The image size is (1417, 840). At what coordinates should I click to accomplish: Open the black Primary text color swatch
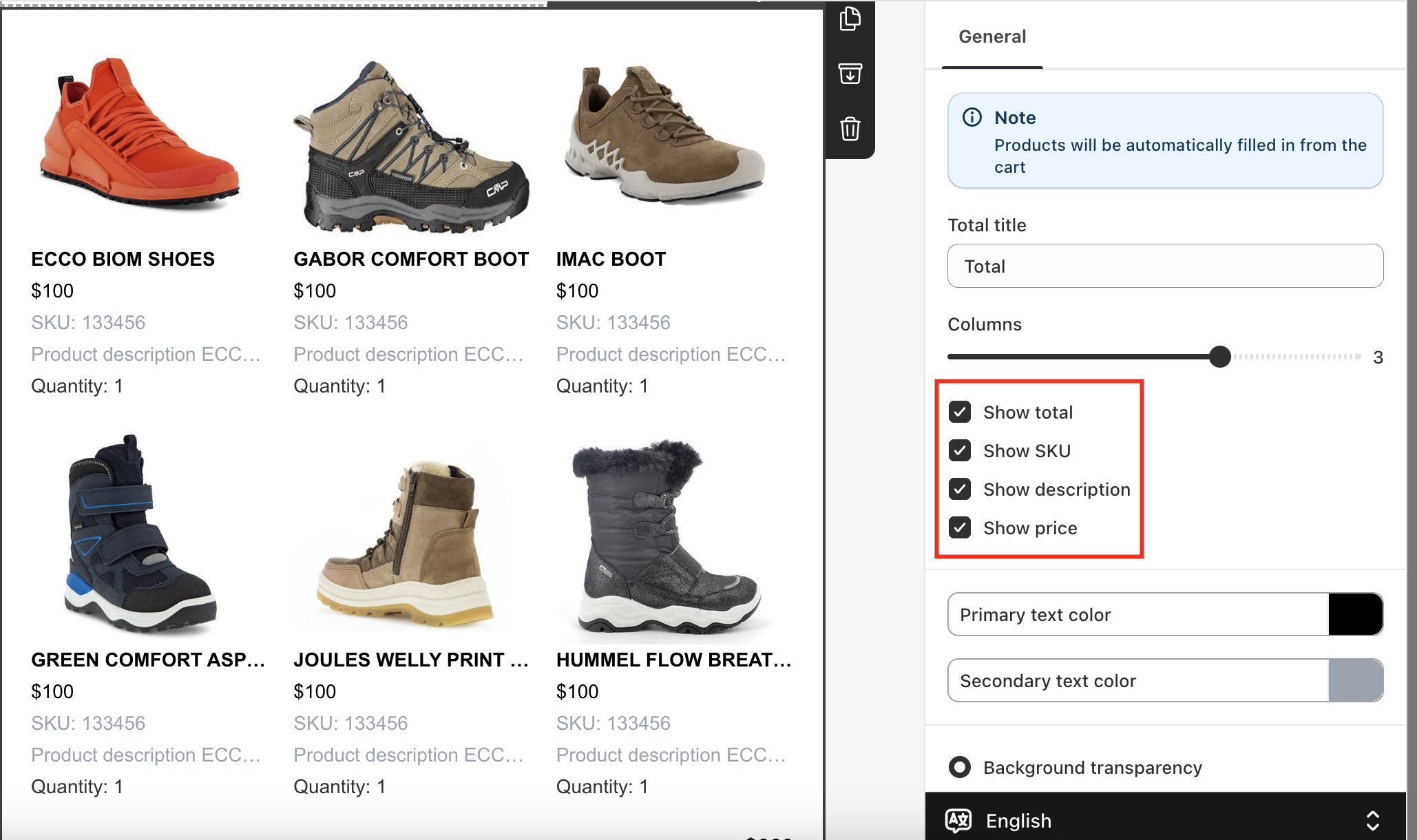[1355, 614]
